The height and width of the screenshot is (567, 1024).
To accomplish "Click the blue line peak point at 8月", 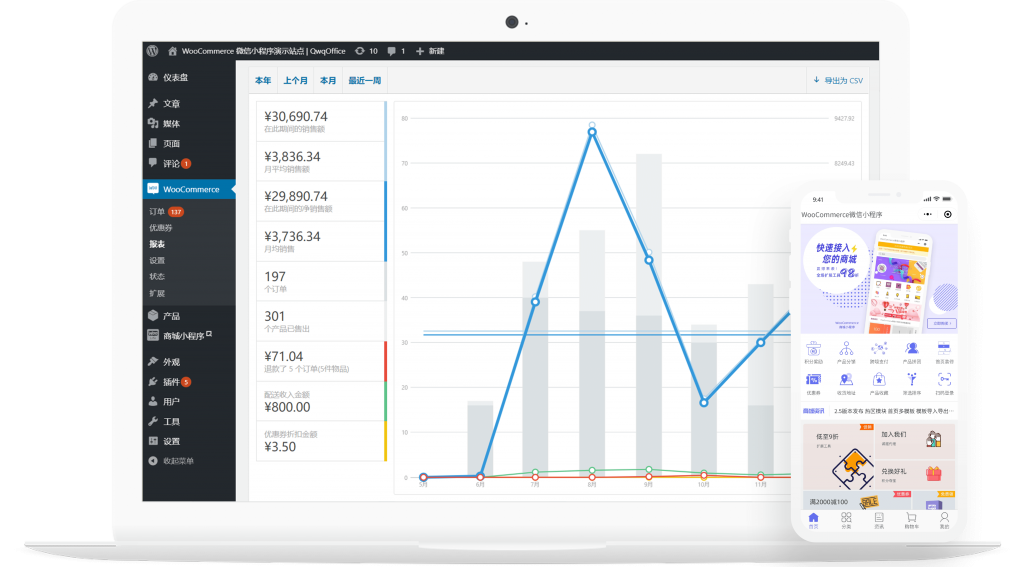I will click(x=592, y=132).
